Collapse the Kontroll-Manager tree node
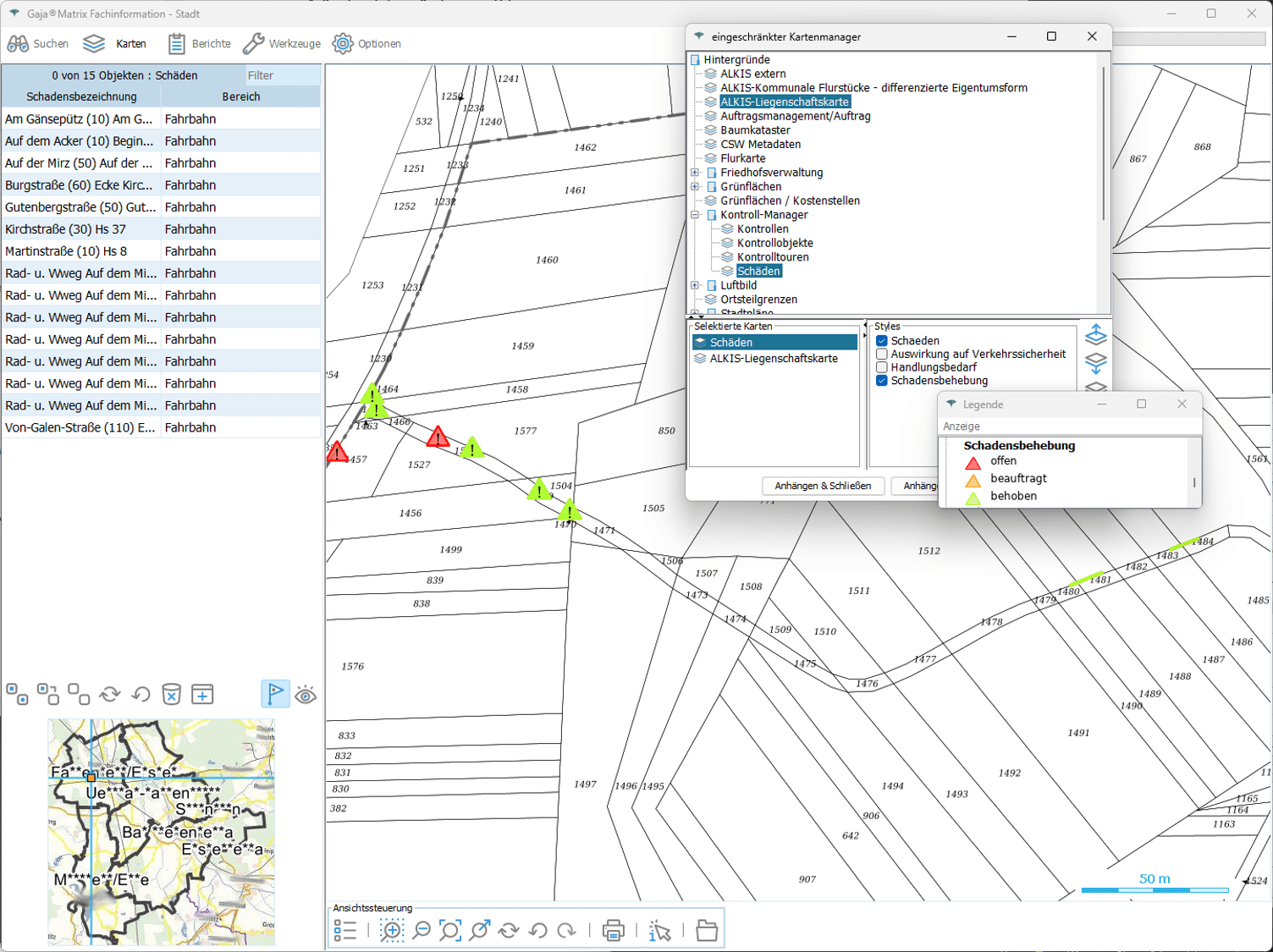 tap(695, 215)
